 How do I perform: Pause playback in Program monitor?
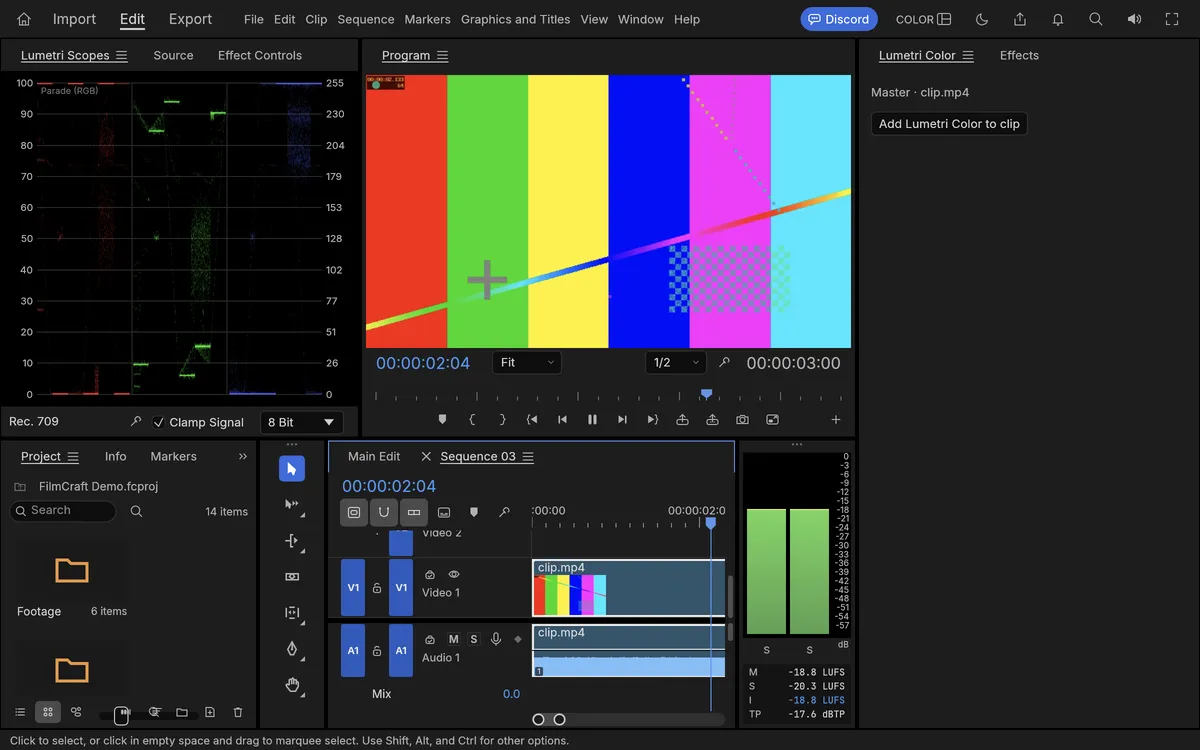593,420
